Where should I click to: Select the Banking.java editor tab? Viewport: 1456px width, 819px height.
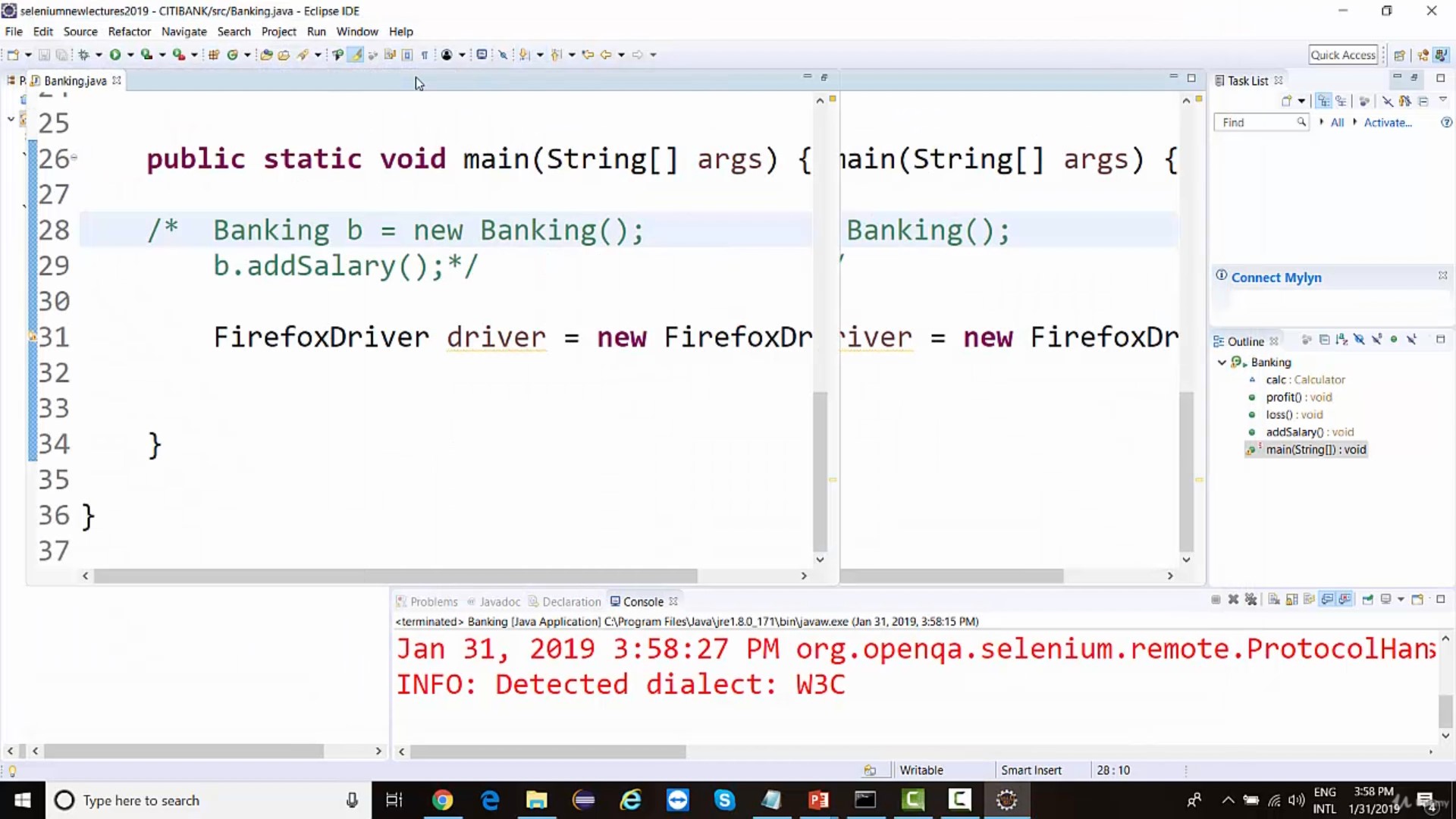click(74, 80)
